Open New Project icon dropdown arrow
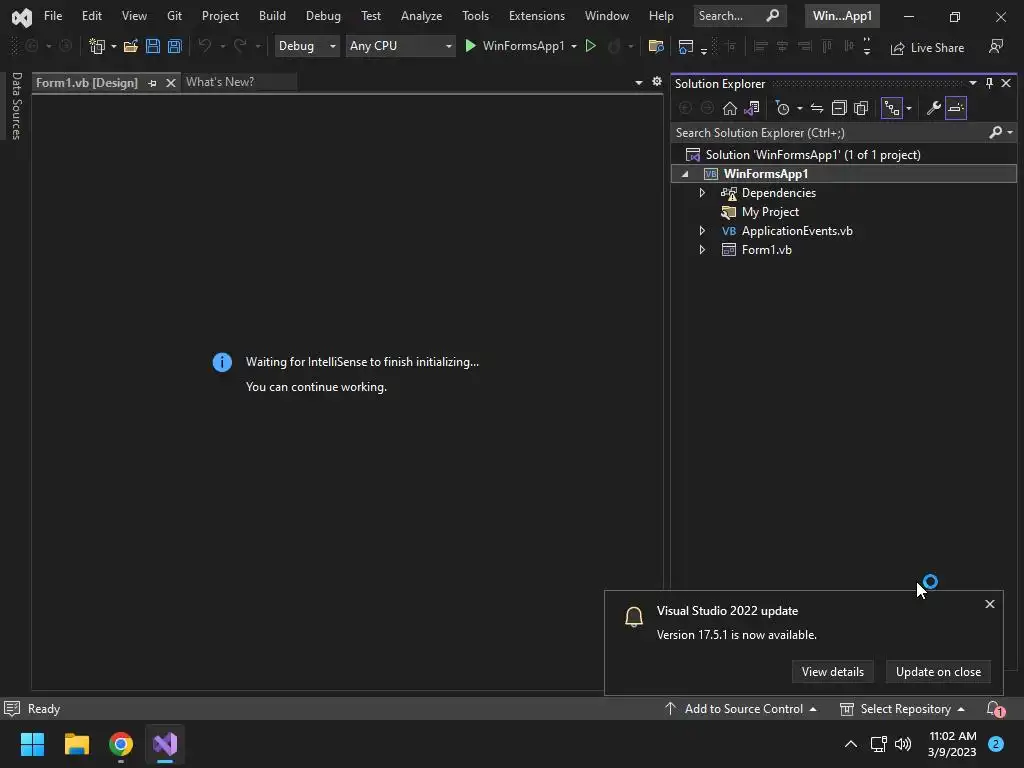This screenshot has height=768, width=1024. (x=114, y=46)
